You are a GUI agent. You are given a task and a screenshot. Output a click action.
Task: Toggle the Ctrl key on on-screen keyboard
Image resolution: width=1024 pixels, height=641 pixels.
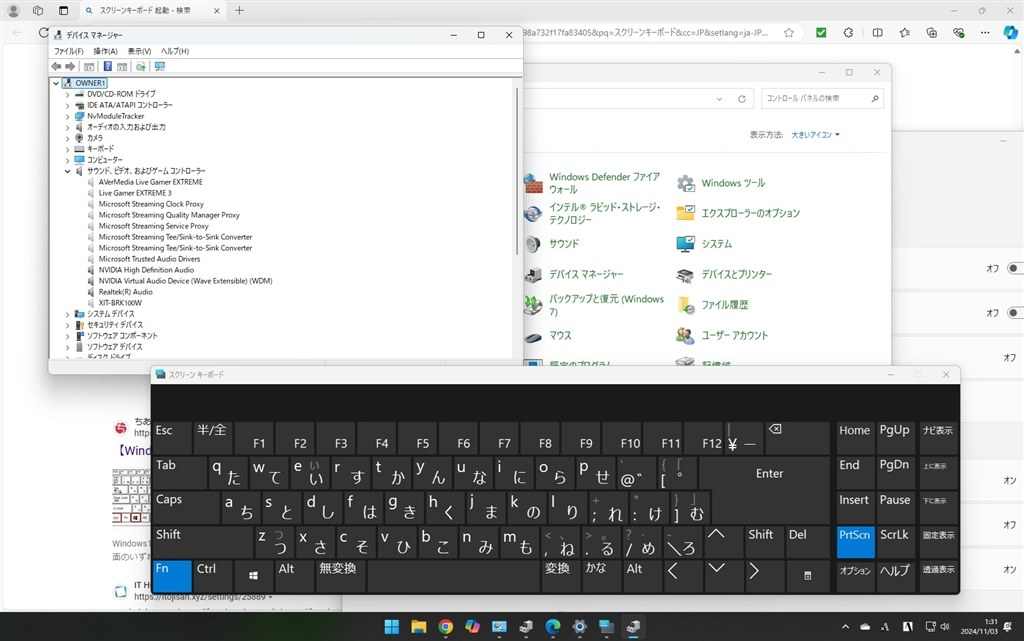click(212, 576)
